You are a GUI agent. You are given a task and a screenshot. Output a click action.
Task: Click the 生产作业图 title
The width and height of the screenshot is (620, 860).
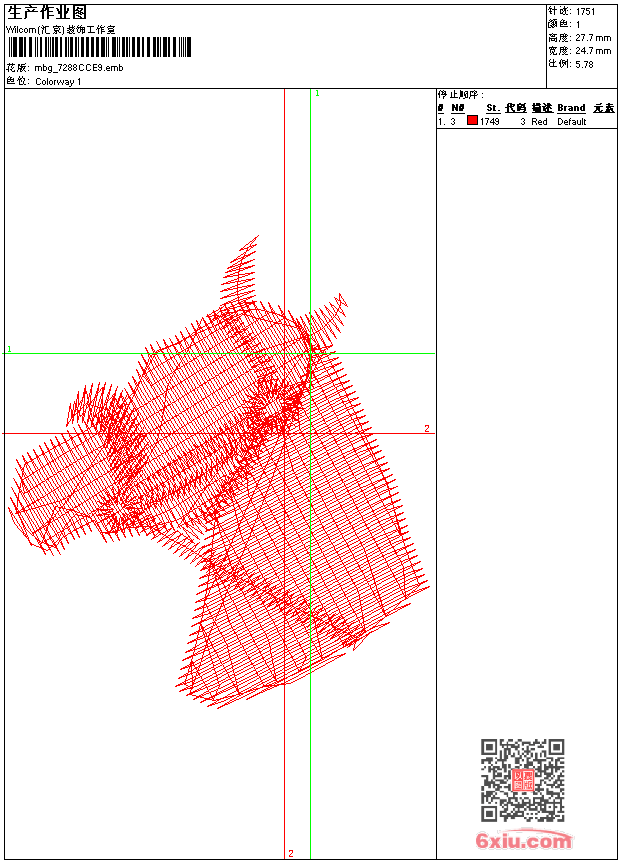pos(47,12)
